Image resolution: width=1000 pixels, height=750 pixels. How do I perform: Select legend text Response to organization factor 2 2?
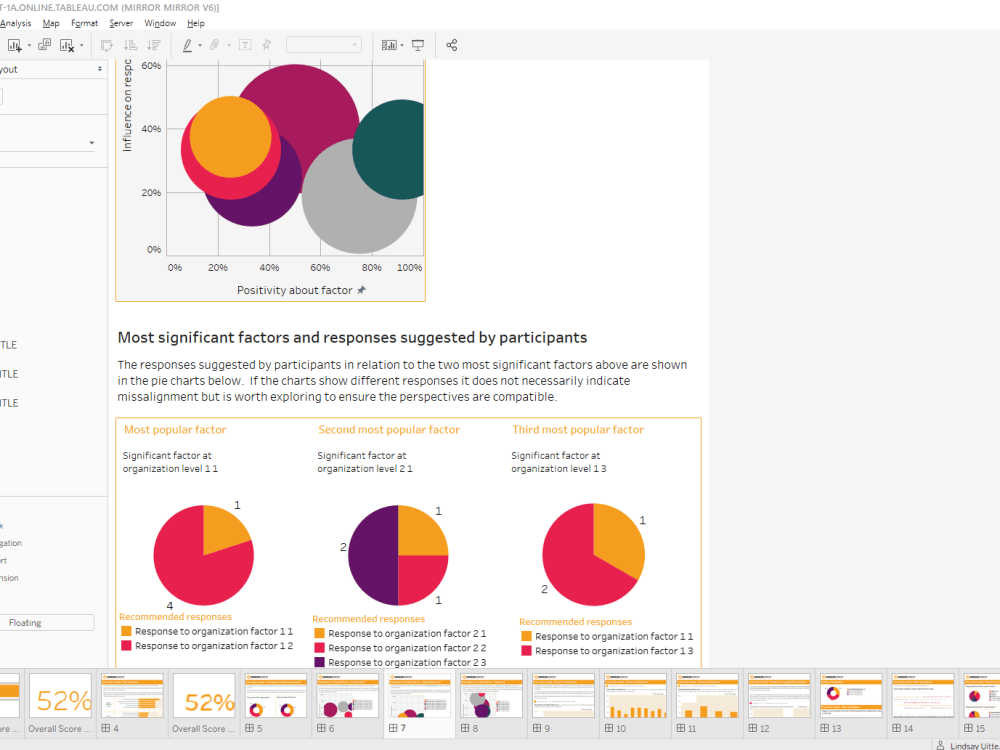pos(407,648)
